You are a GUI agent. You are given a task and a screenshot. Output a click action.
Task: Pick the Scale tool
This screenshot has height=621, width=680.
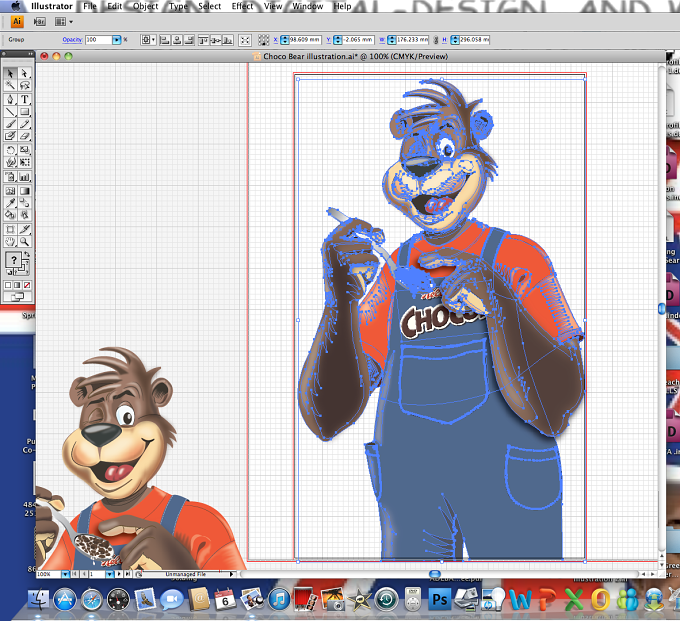click(x=24, y=150)
